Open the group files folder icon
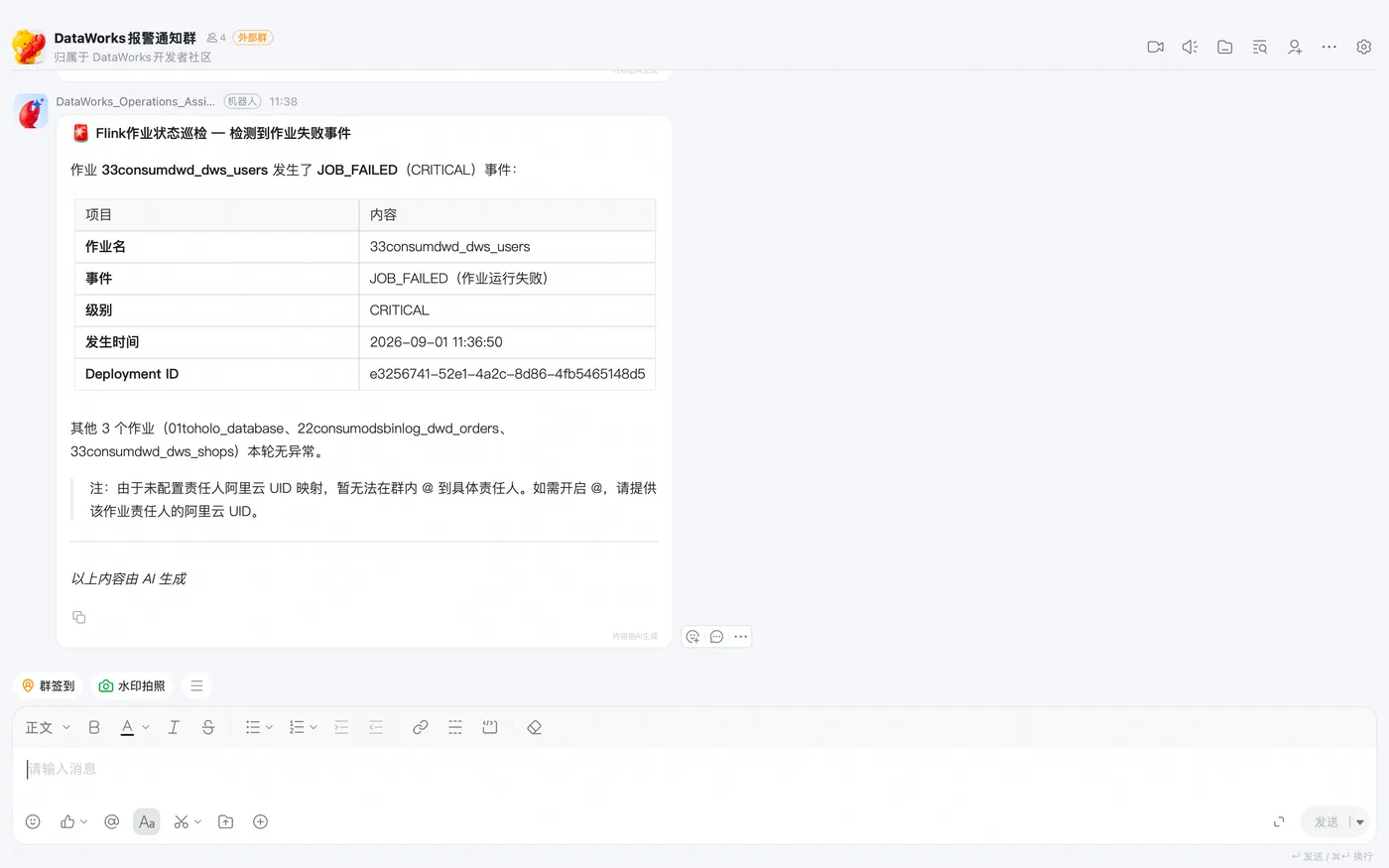Viewport: 1389px width, 868px height. pyautogui.click(x=1225, y=47)
